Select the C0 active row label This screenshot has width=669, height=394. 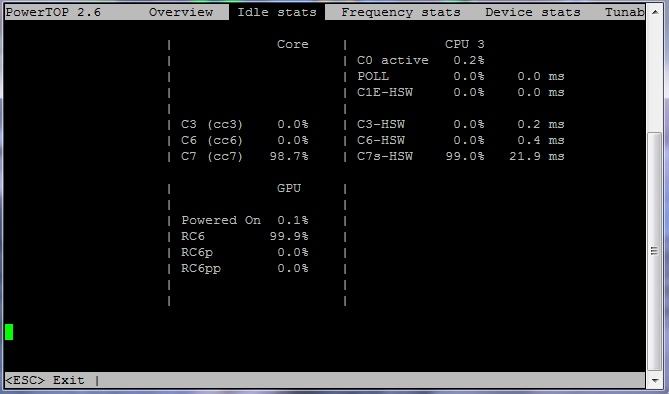[393, 60]
